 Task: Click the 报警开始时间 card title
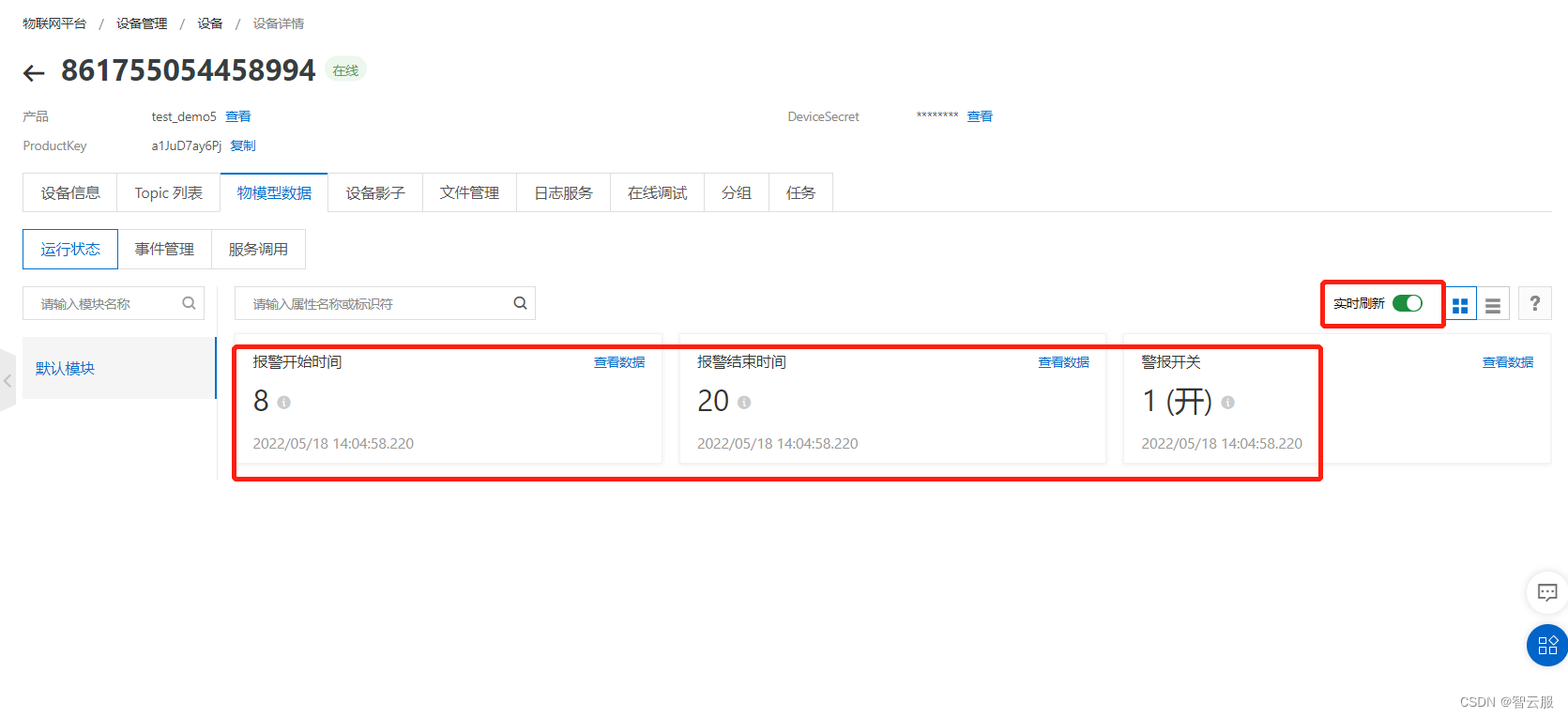point(297,362)
